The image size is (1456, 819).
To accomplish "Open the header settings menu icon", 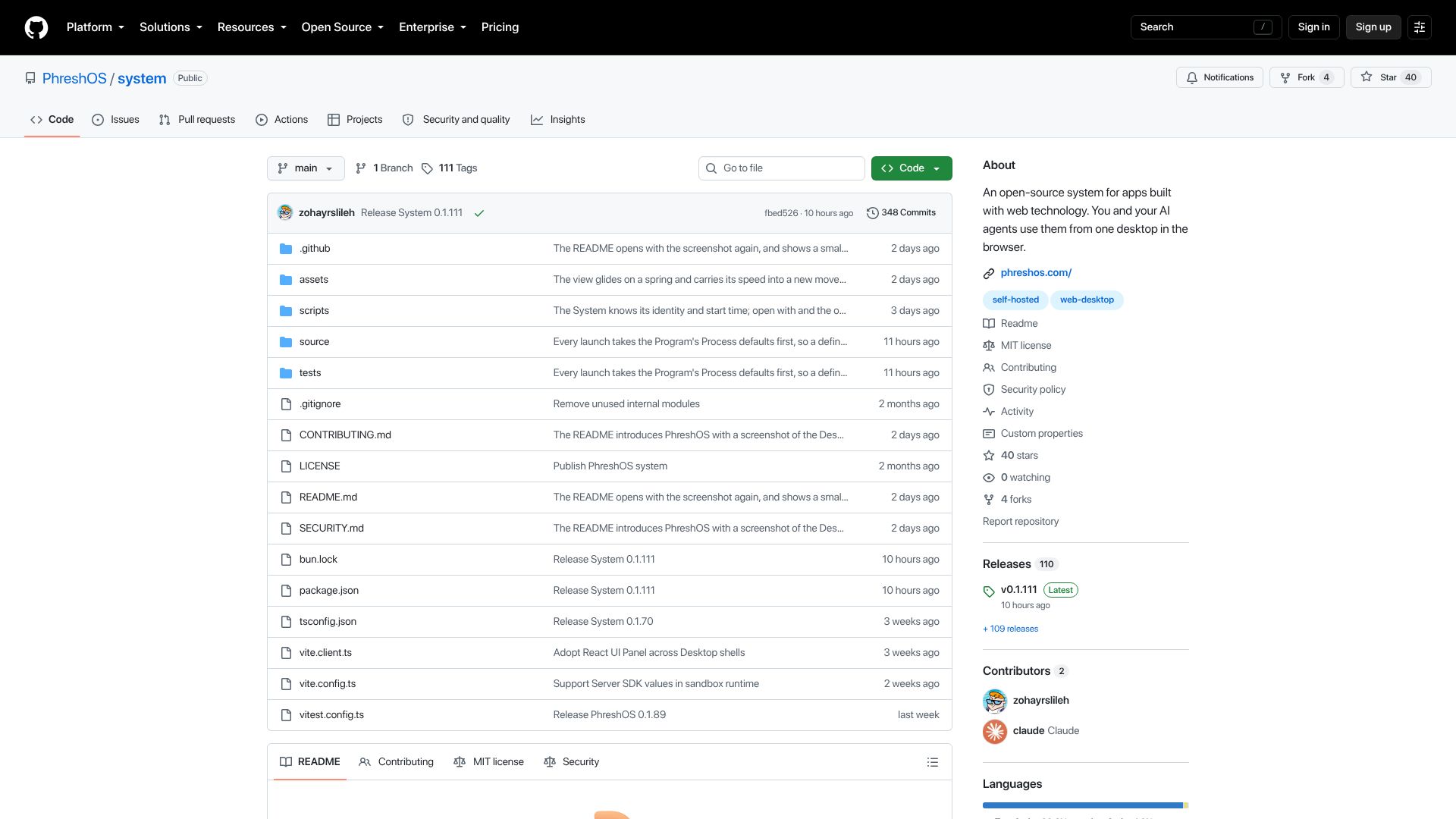I will [x=1420, y=27].
